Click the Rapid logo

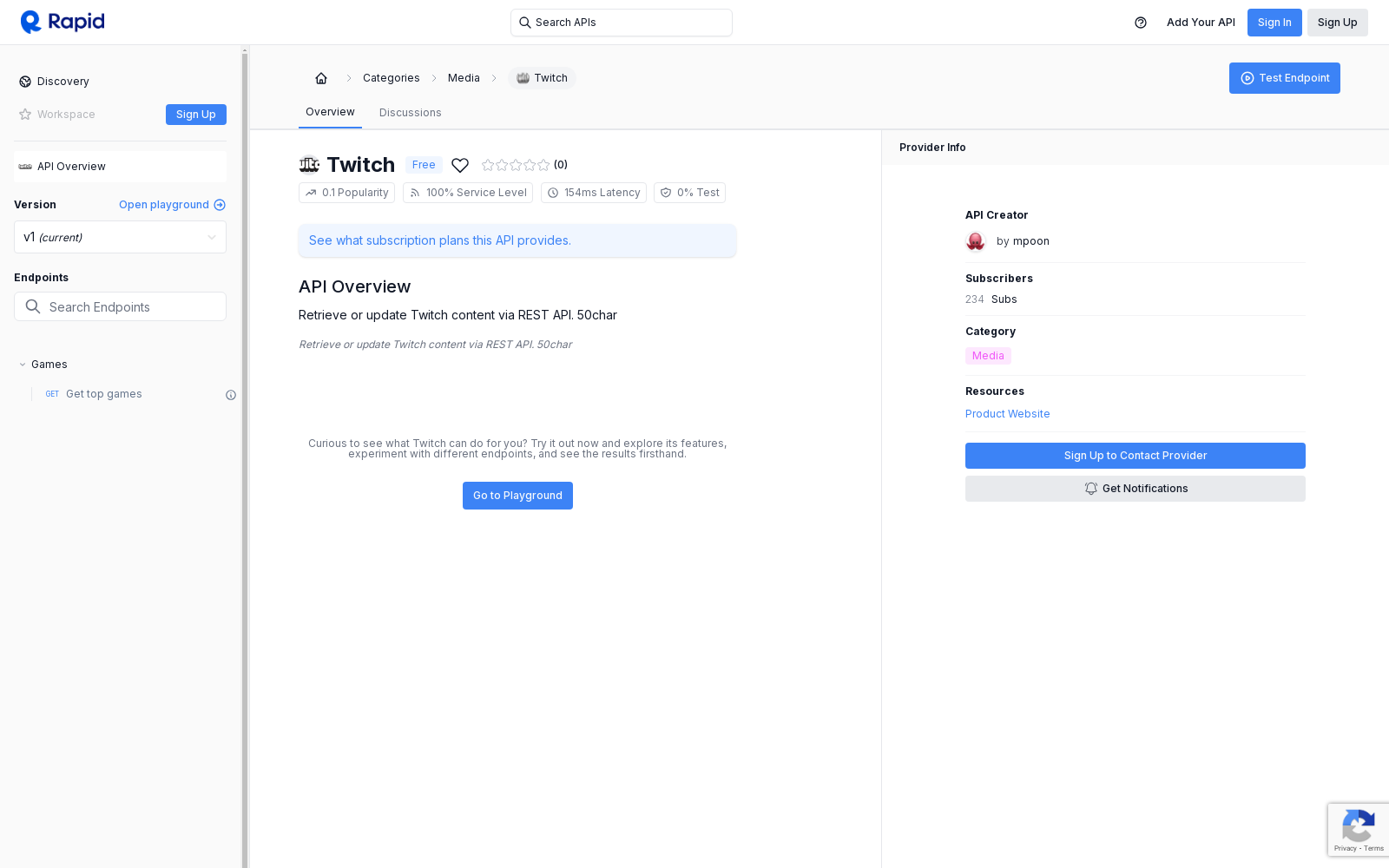[x=63, y=22]
